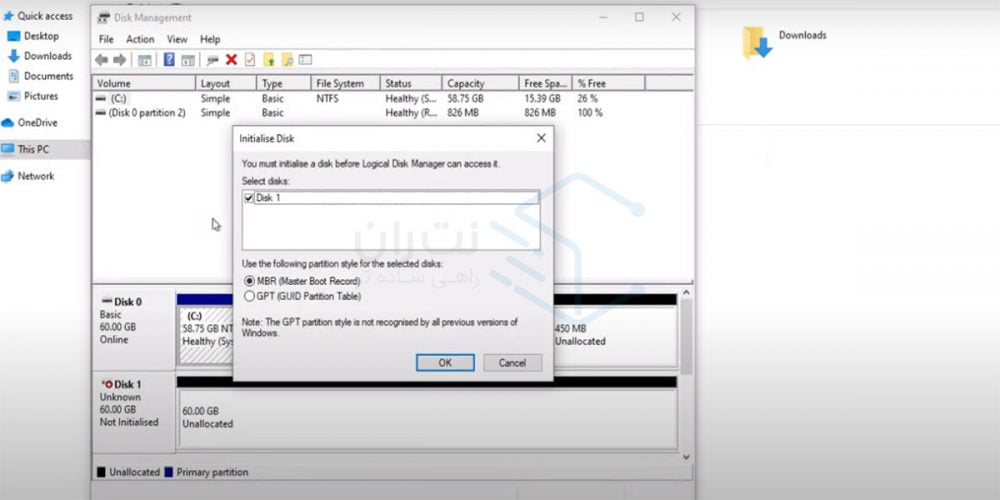The width and height of the screenshot is (1000, 500).
Task: Open the Action menu
Action: coord(140,39)
